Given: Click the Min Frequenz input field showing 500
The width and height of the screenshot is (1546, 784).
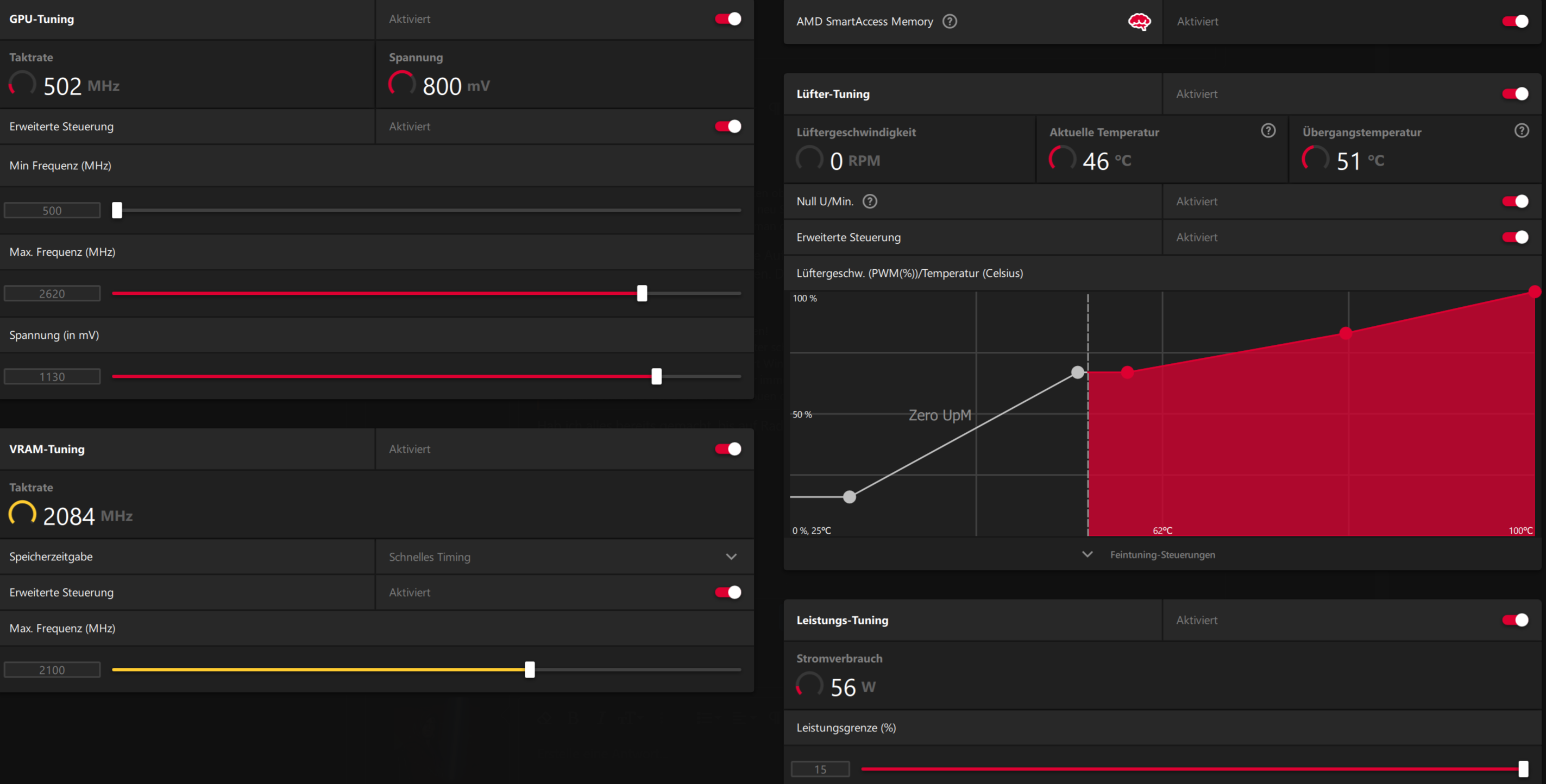Looking at the screenshot, I should pyautogui.click(x=52, y=211).
